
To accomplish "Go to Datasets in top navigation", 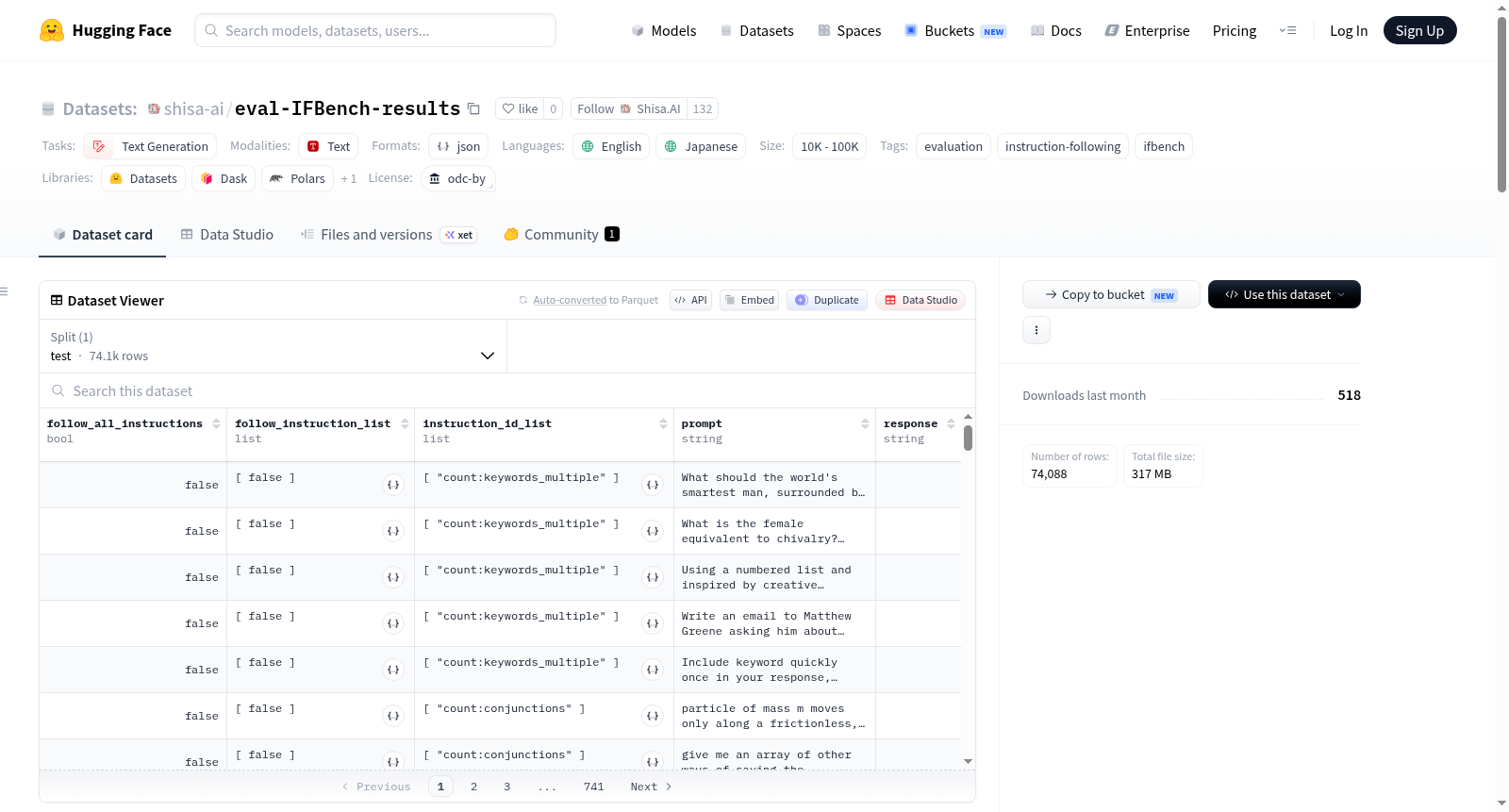I will [756, 30].
